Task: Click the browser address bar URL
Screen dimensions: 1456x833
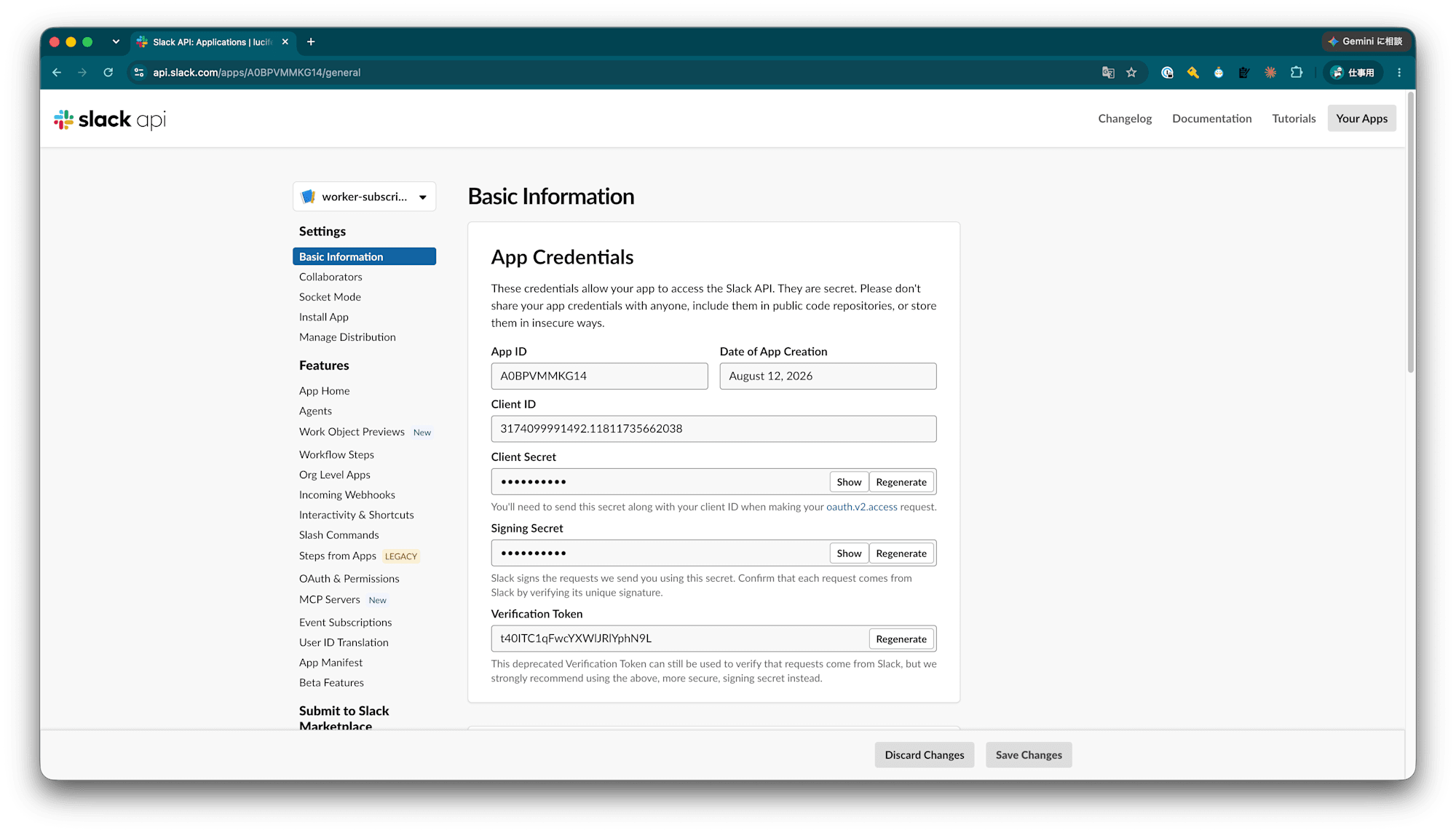Action: click(x=257, y=73)
